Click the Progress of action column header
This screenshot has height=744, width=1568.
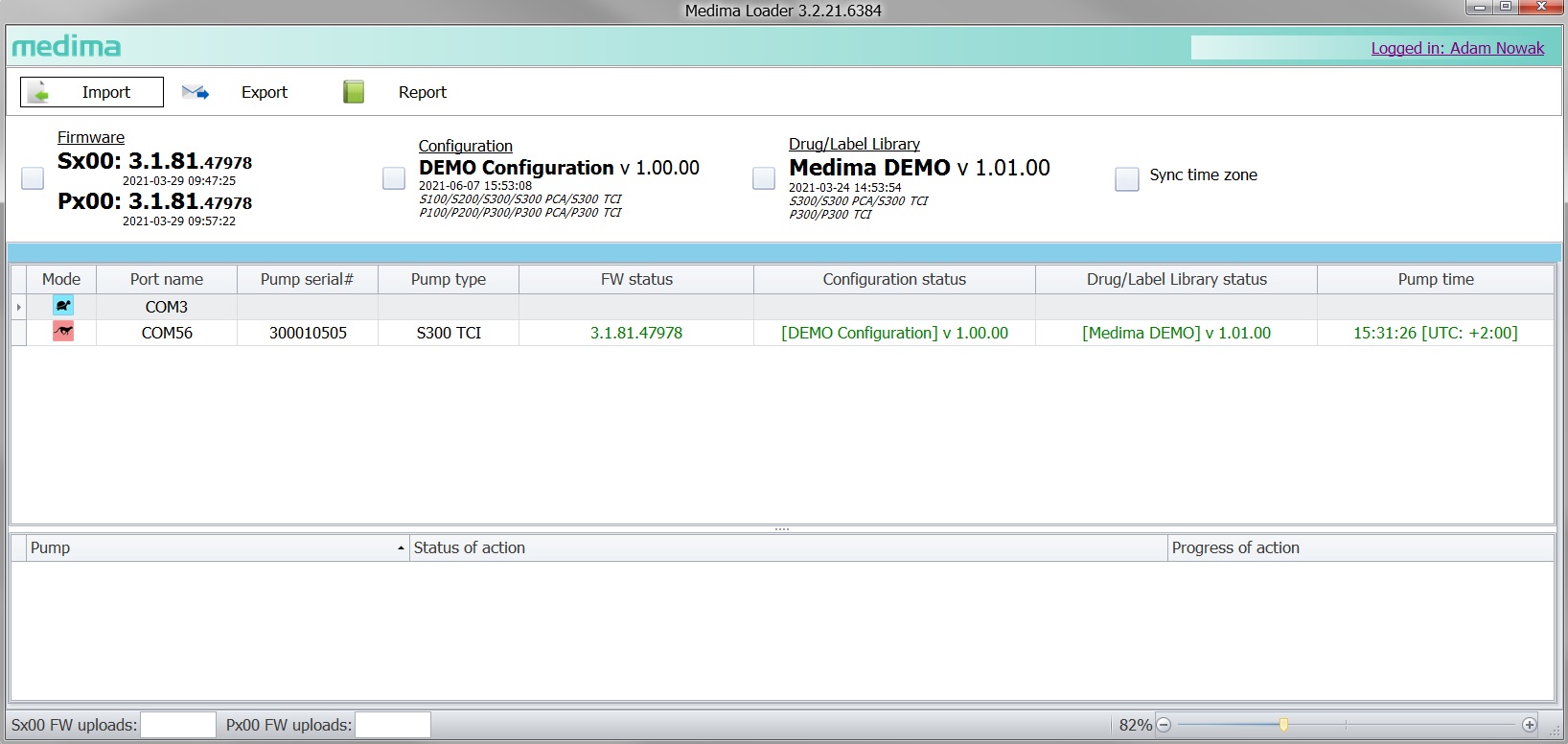pos(1361,547)
